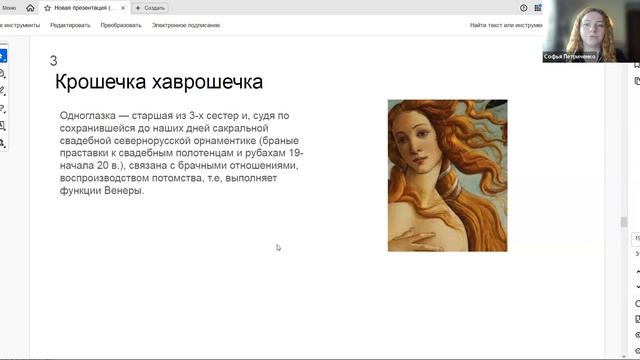The height and width of the screenshot is (360, 640).
Task: Click the Софья Петриченко name label
Action: (x=569, y=57)
